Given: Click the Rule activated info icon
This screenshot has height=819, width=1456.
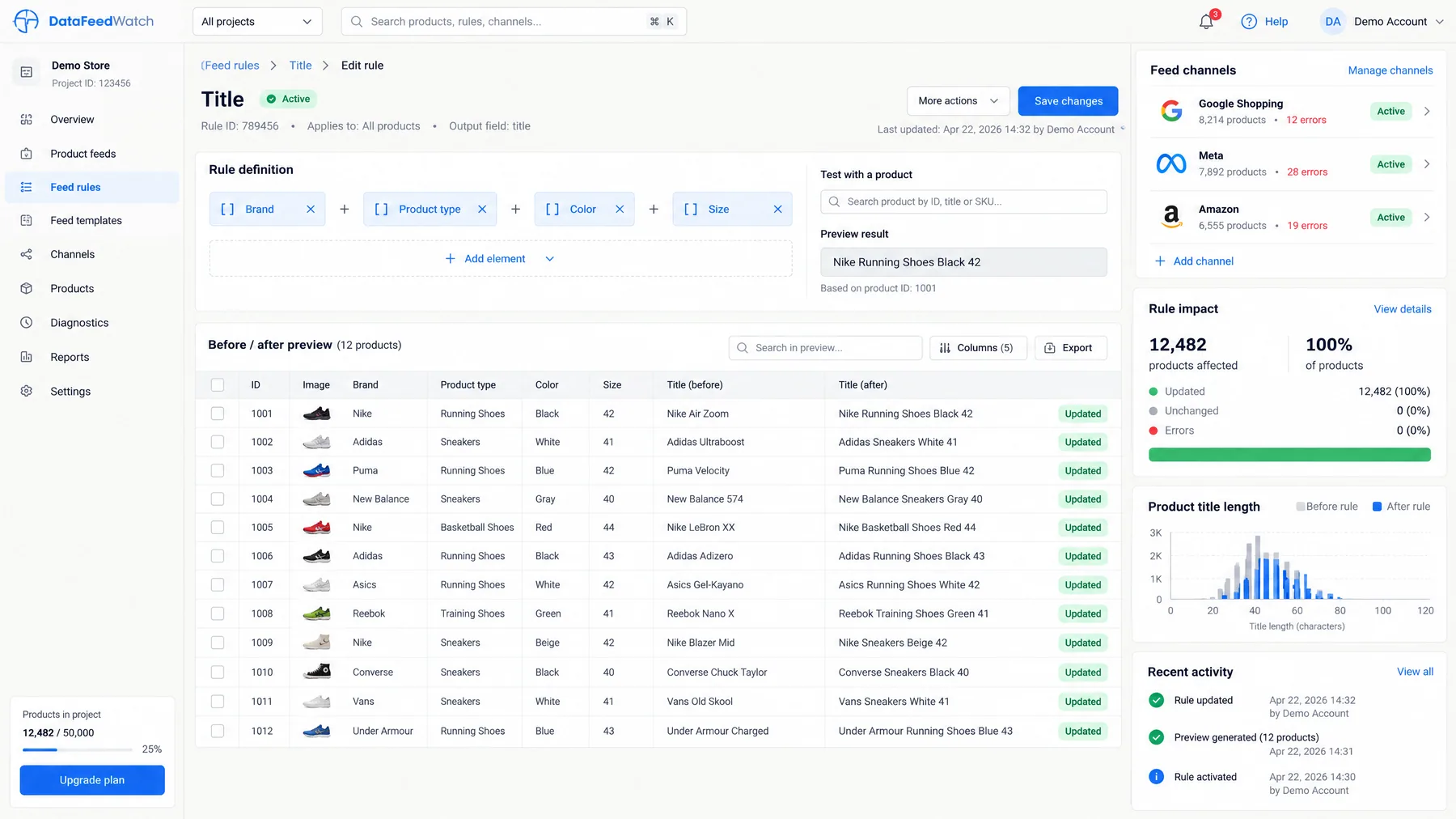Looking at the screenshot, I should point(1157,777).
